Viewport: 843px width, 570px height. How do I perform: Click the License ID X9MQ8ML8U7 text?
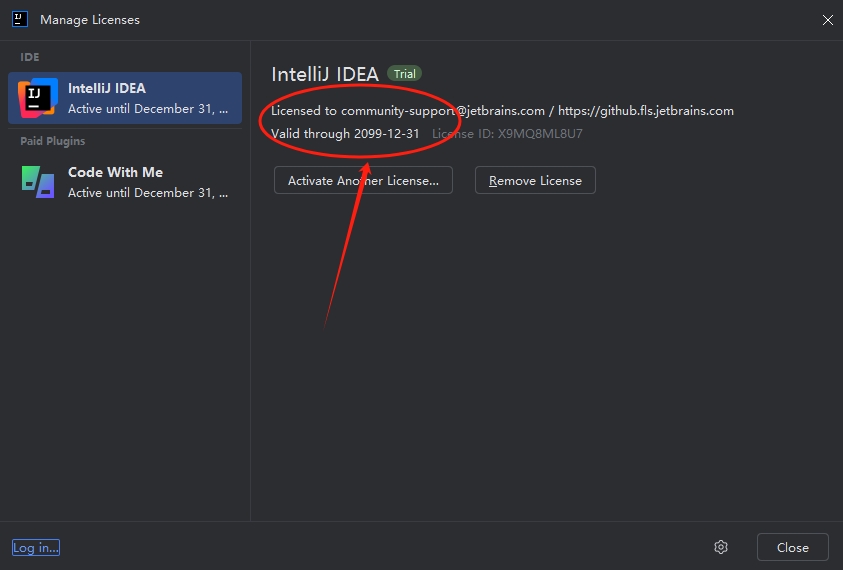click(507, 134)
